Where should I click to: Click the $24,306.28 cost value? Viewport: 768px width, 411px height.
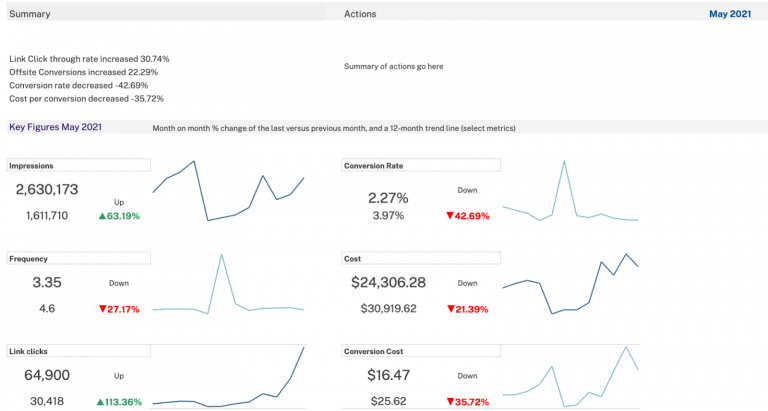click(389, 283)
